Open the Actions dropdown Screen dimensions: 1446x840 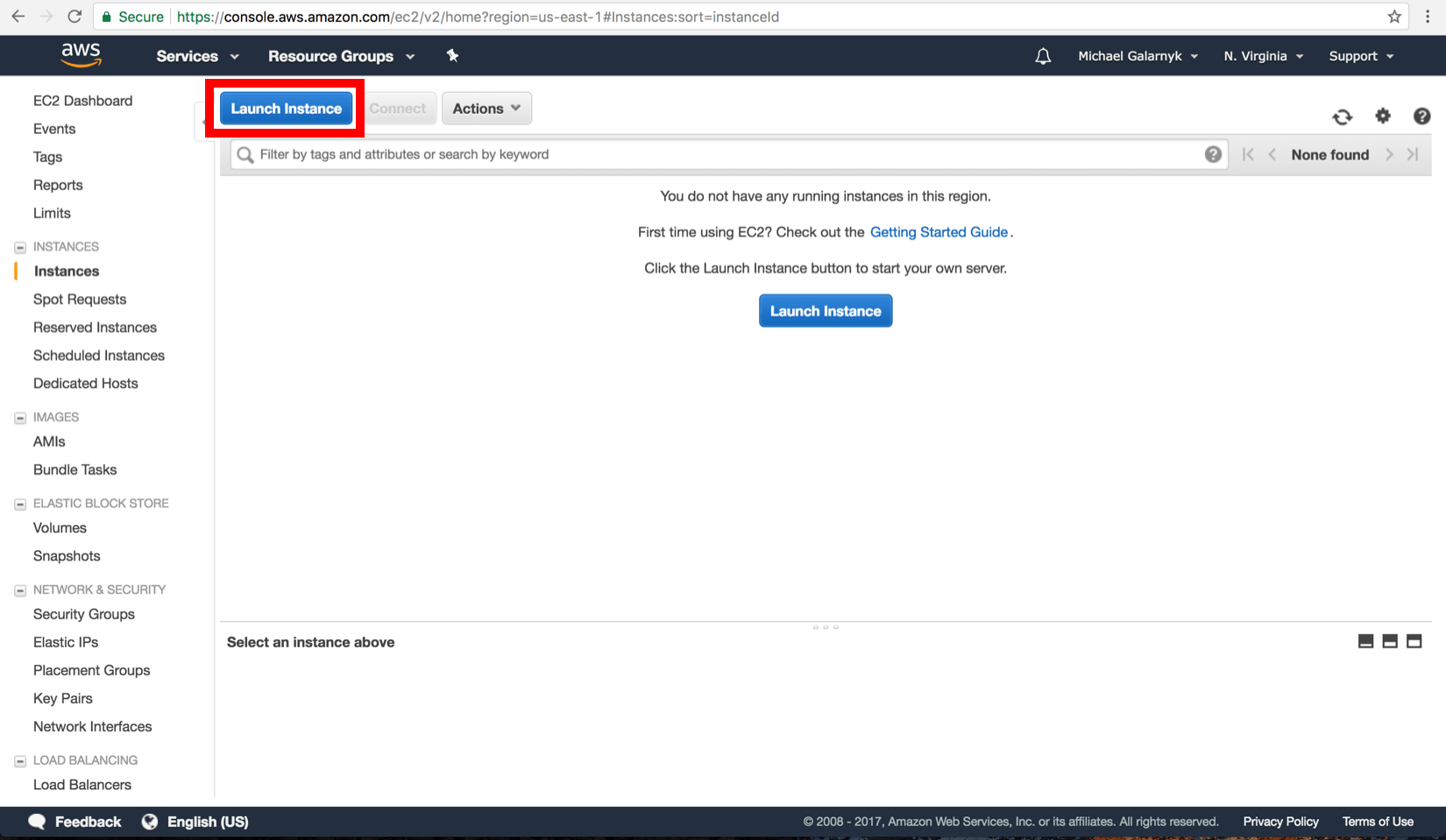click(486, 108)
